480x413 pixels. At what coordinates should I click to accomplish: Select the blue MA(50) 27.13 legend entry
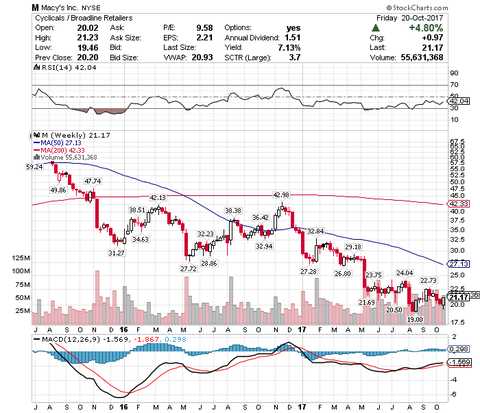tap(58, 143)
